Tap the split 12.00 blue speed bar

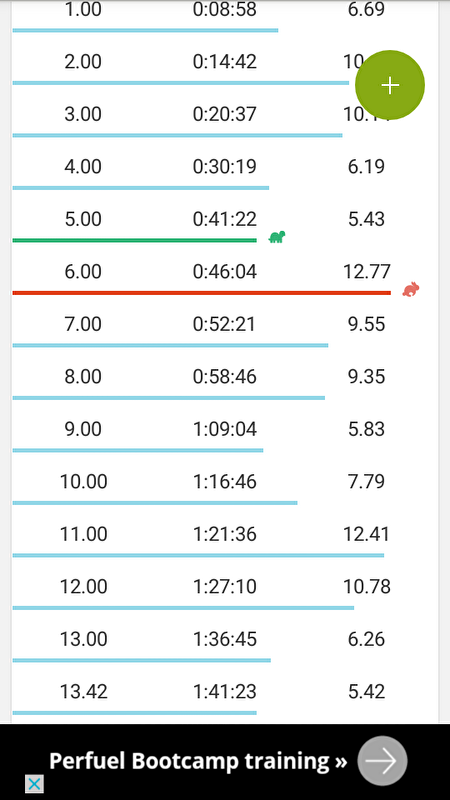pos(183,608)
